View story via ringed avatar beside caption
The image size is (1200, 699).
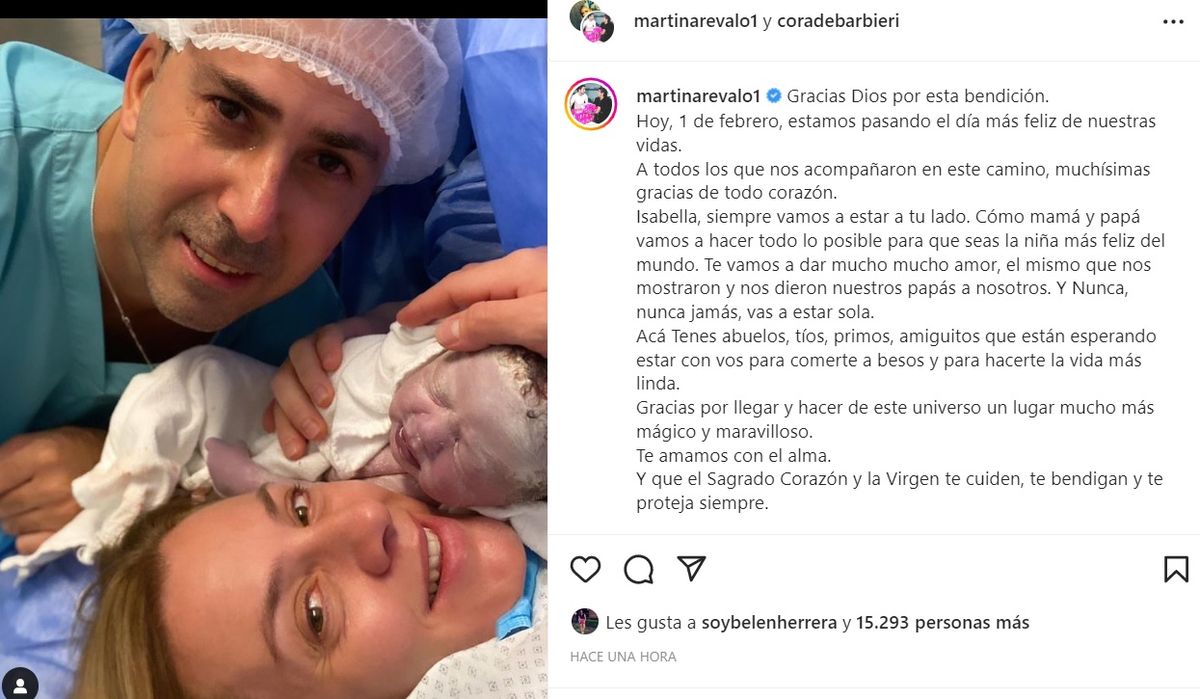(x=591, y=103)
